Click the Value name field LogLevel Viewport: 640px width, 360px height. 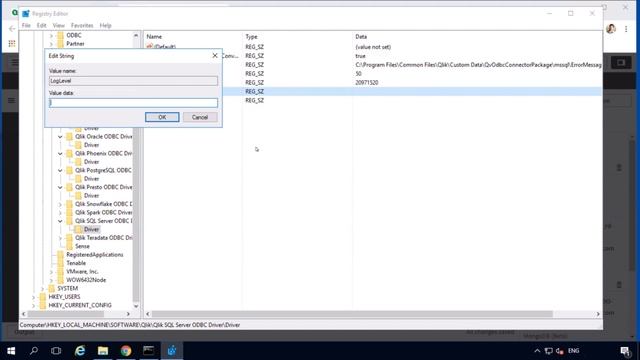[x=133, y=81]
